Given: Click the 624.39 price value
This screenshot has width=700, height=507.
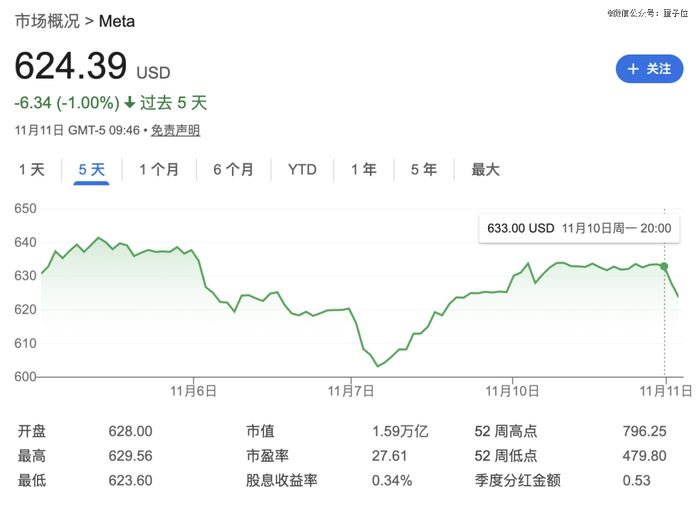Looking at the screenshot, I should tap(71, 66).
